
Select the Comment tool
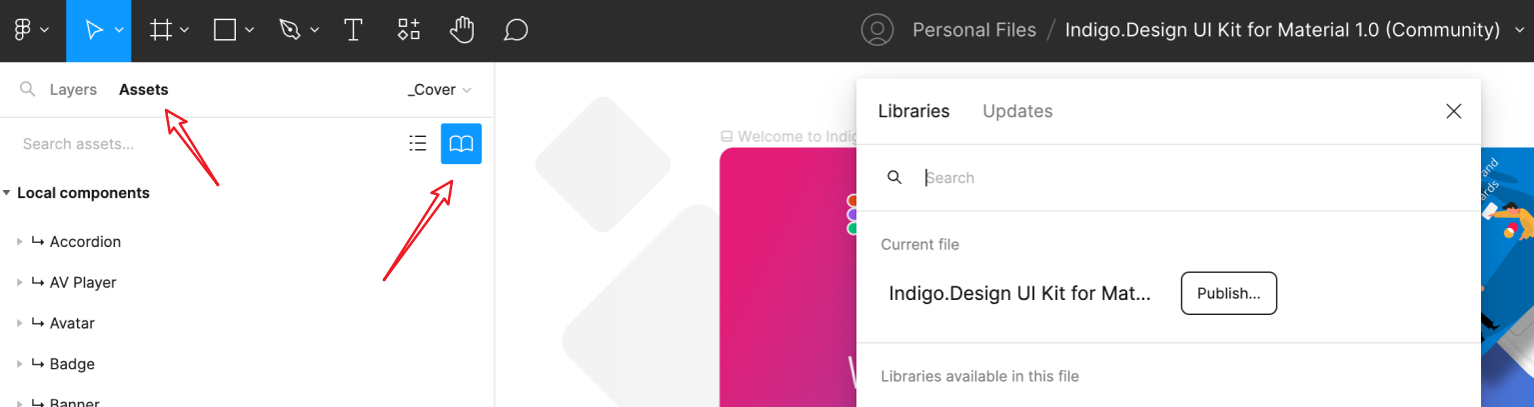click(x=515, y=30)
